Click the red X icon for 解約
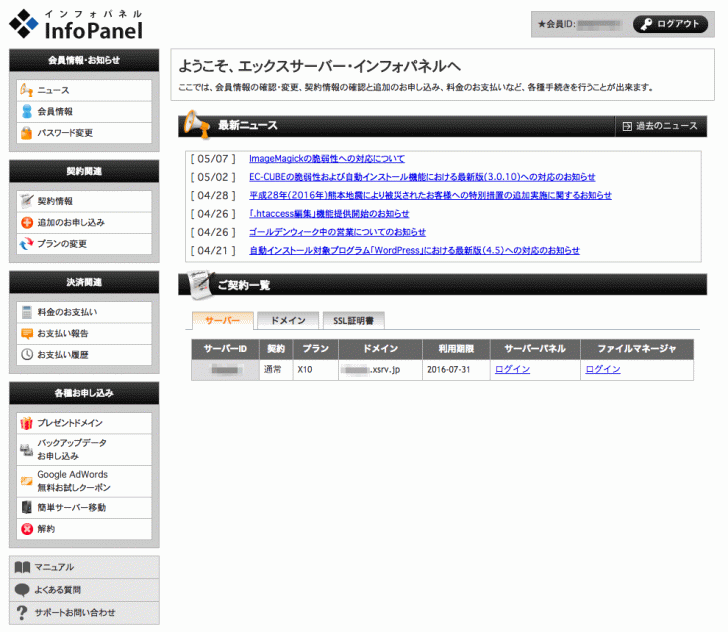 point(27,528)
